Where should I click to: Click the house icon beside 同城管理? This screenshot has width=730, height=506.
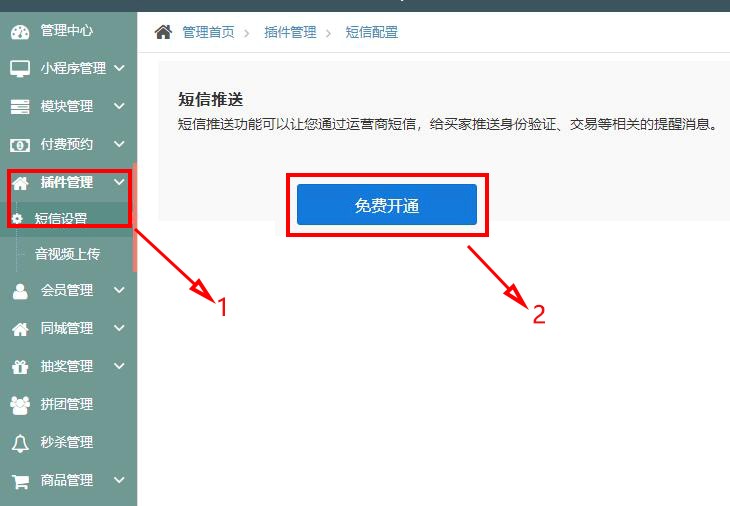tap(20, 329)
